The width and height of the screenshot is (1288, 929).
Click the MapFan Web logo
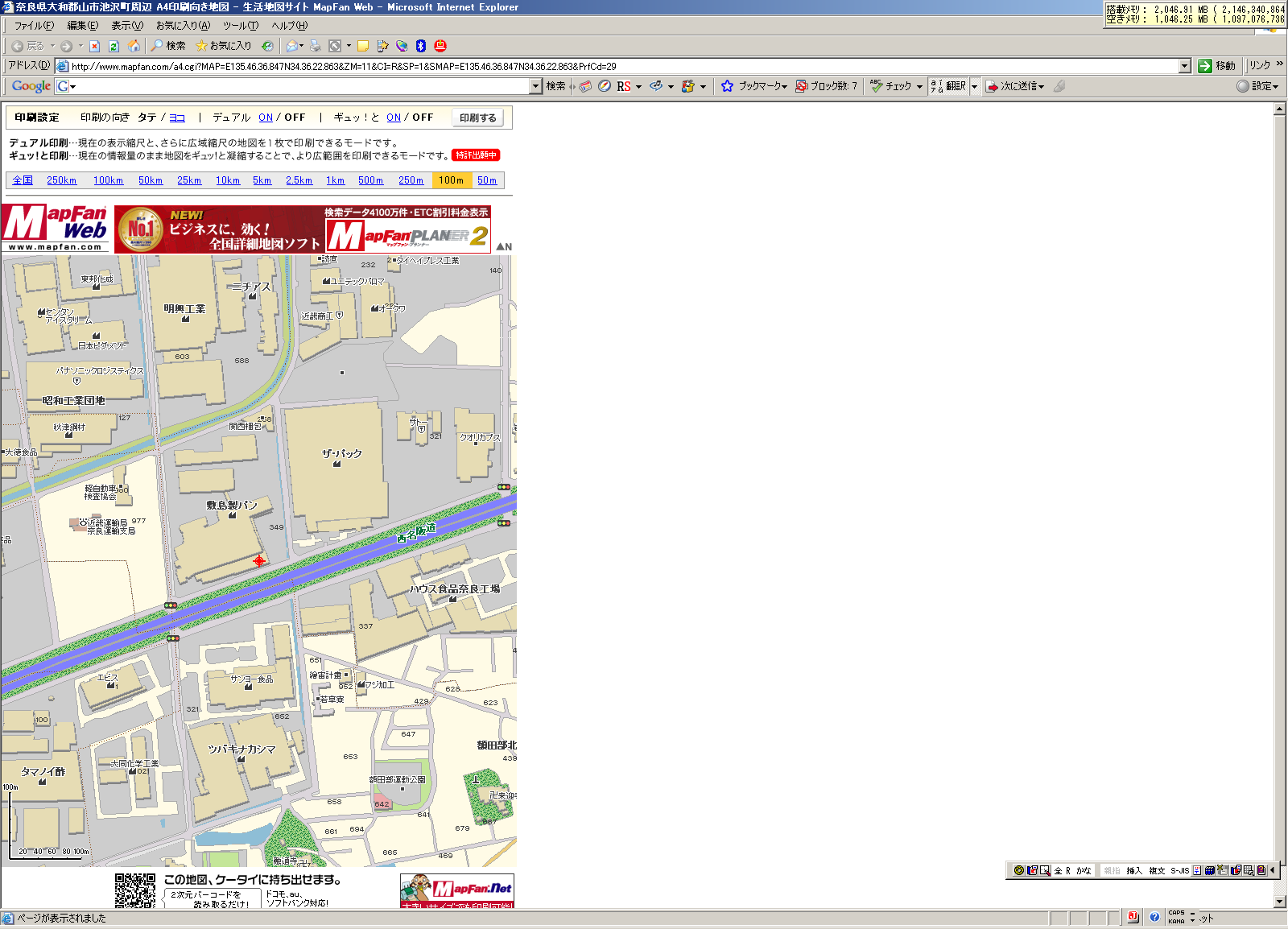tap(56, 229)
